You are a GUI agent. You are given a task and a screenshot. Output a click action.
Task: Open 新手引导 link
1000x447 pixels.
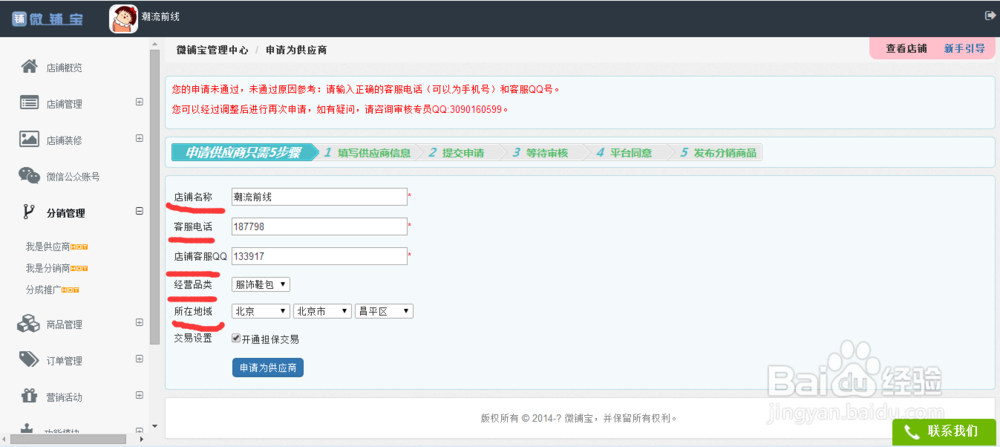[964, 48]
